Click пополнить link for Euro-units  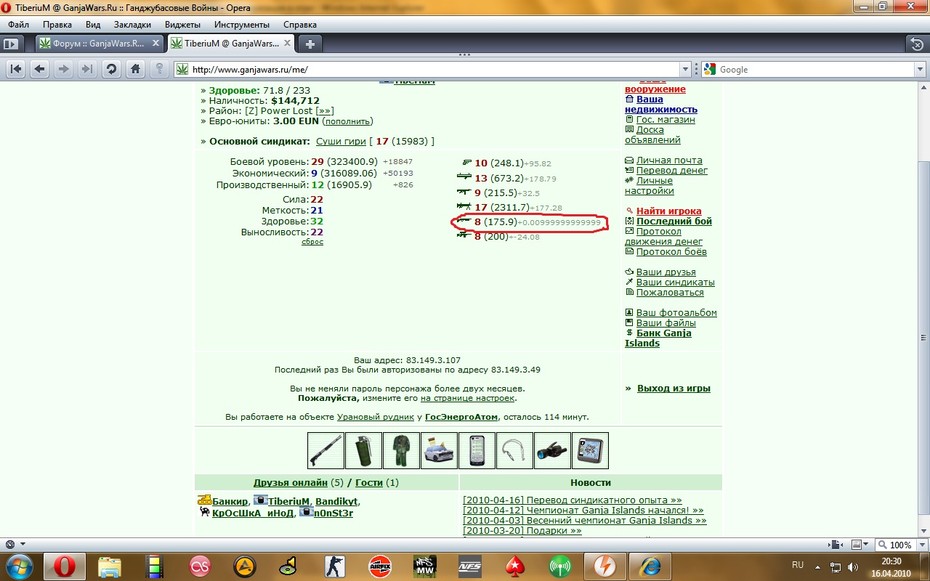348,121
